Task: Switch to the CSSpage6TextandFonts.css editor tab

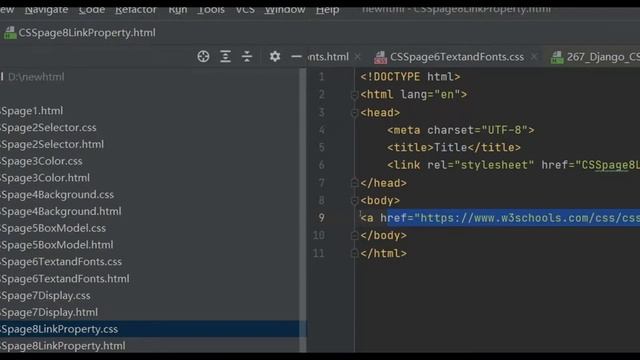Action: [x=457, y=57]
